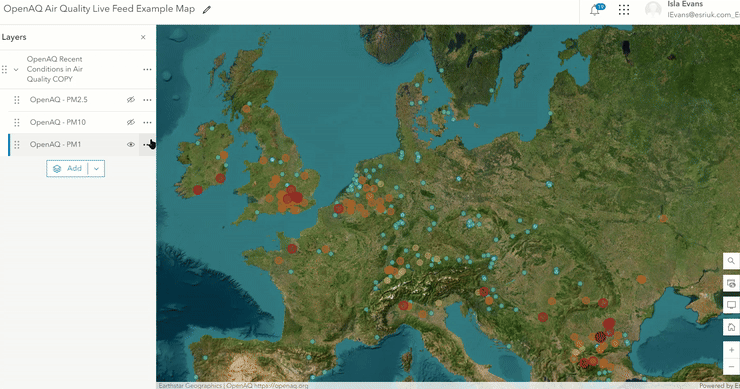
Task: Open options for OpenAQ Recent Conditions group
Action: (147, 69)
